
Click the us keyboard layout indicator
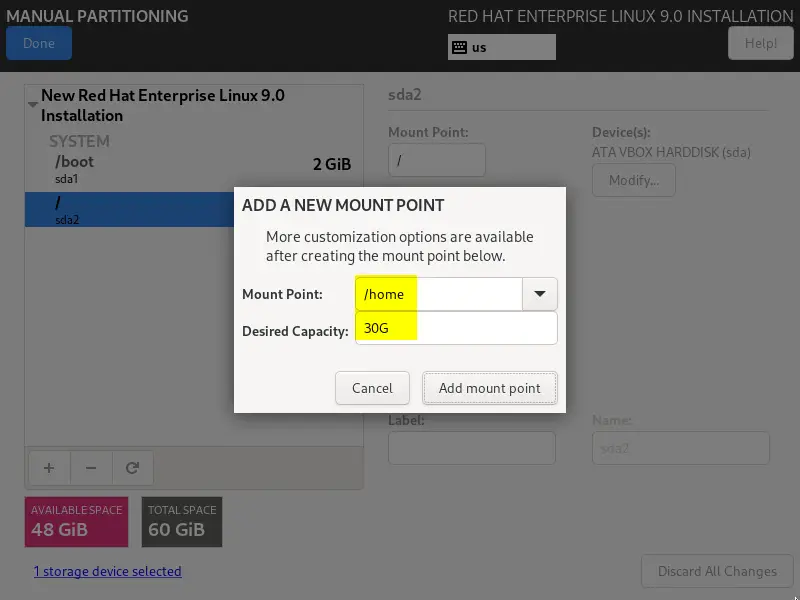(502, 47)
